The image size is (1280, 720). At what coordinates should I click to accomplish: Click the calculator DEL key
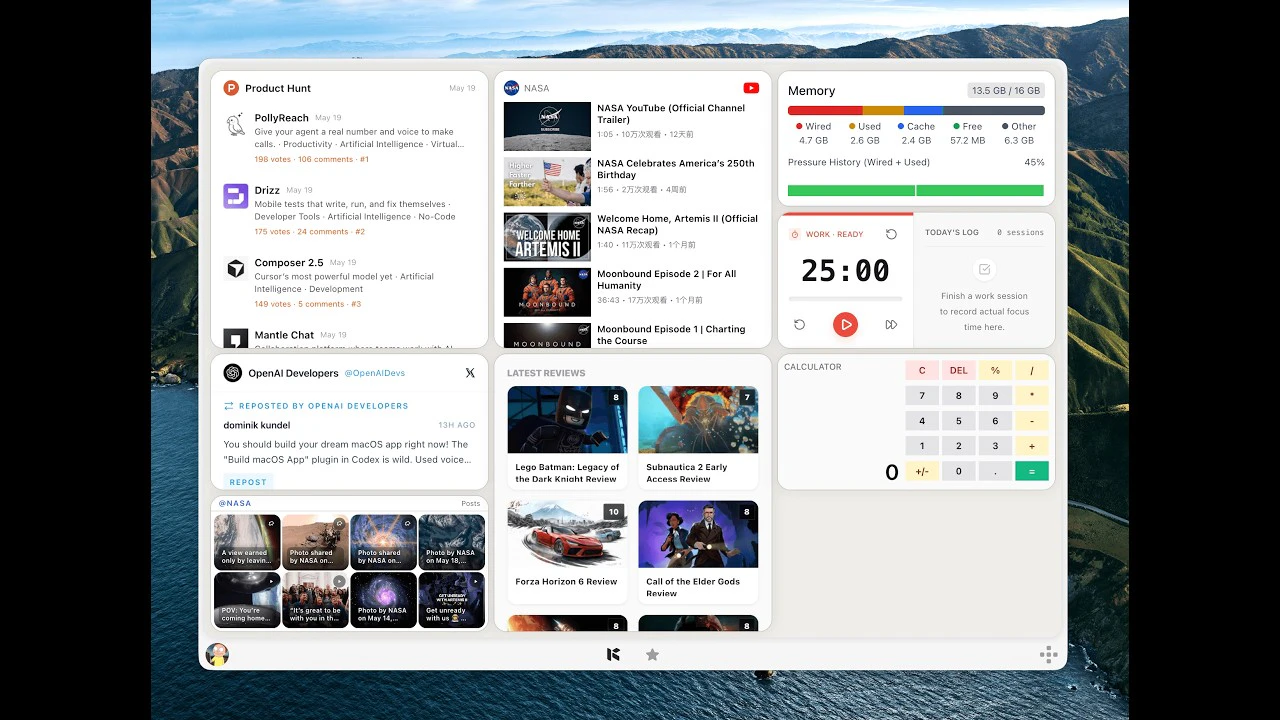[958, 370]
